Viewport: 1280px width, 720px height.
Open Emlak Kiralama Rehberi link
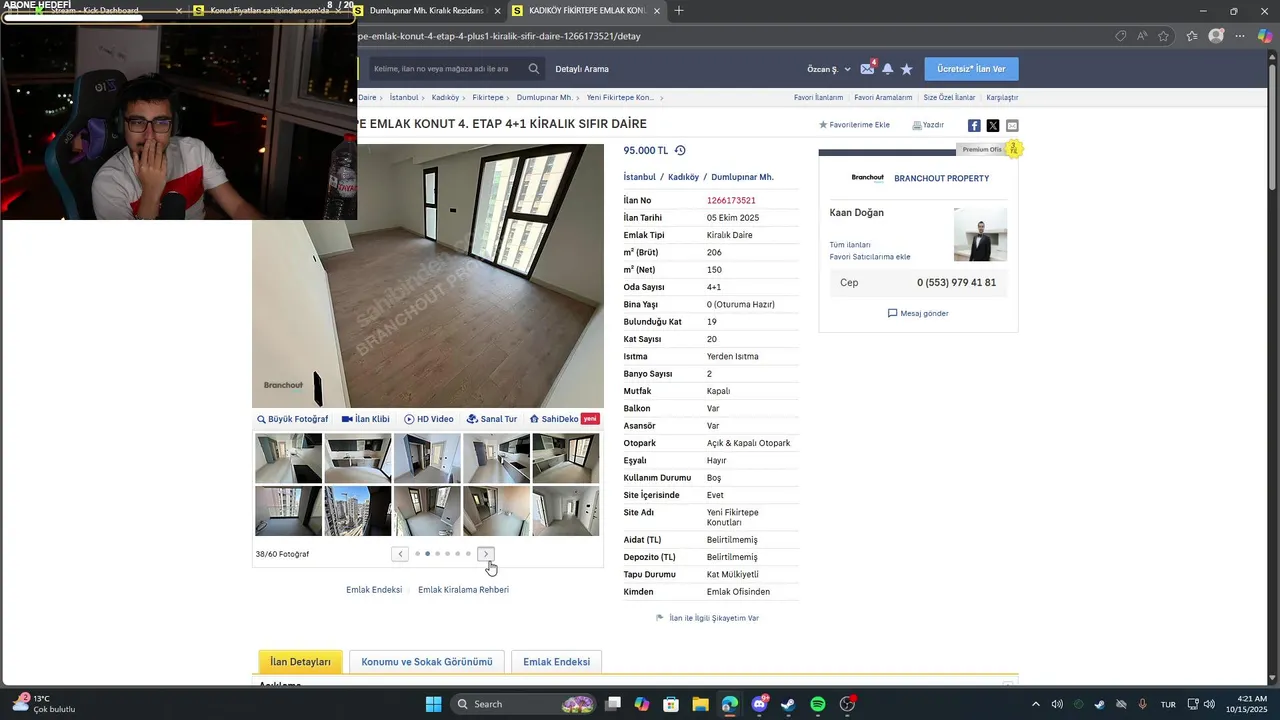coord(463,590)
